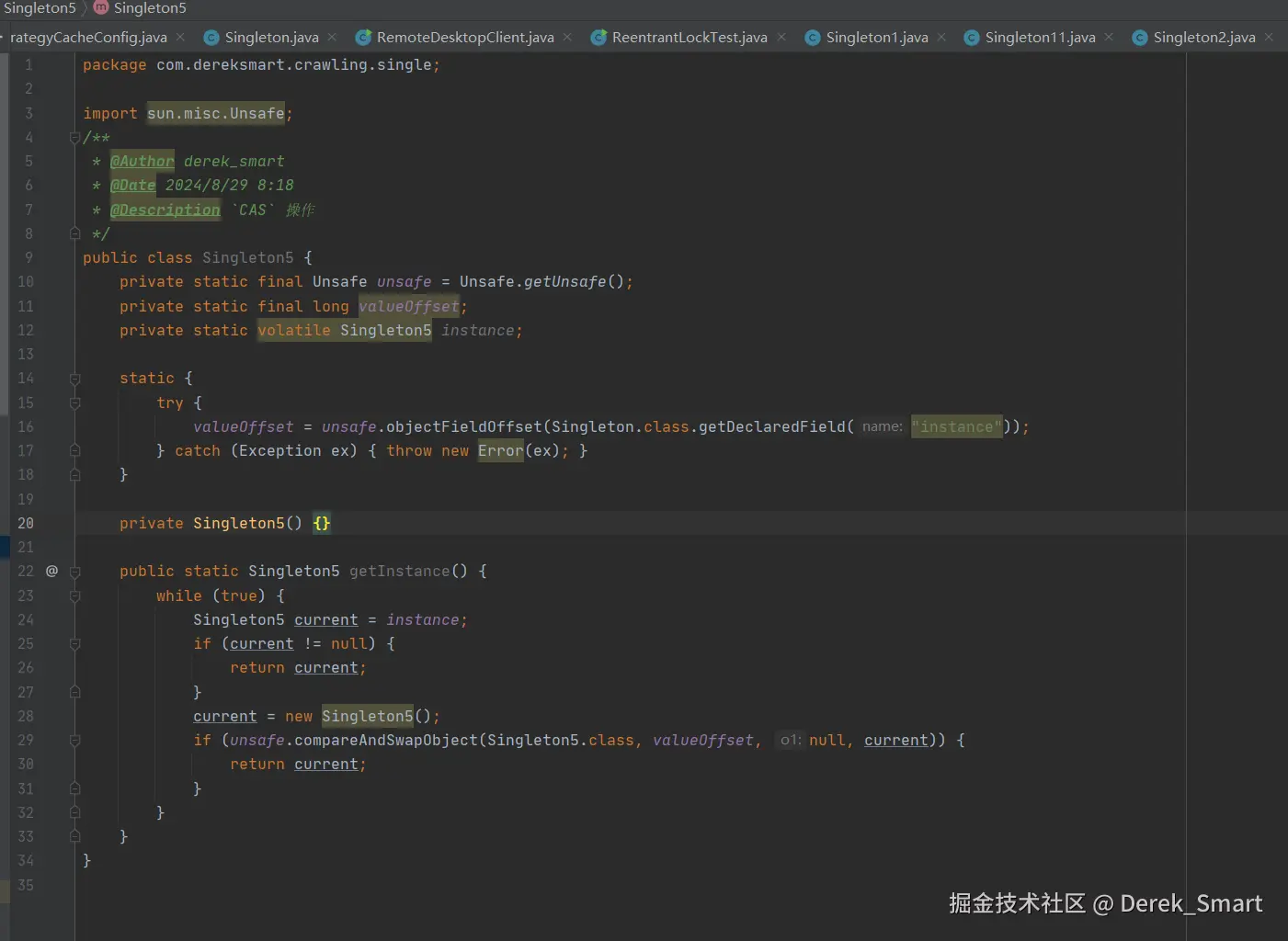Click the class icon on ReentrantLockTest.java tab
The width and height of the screenshot is (1288, 941).
tap(598, 38)
